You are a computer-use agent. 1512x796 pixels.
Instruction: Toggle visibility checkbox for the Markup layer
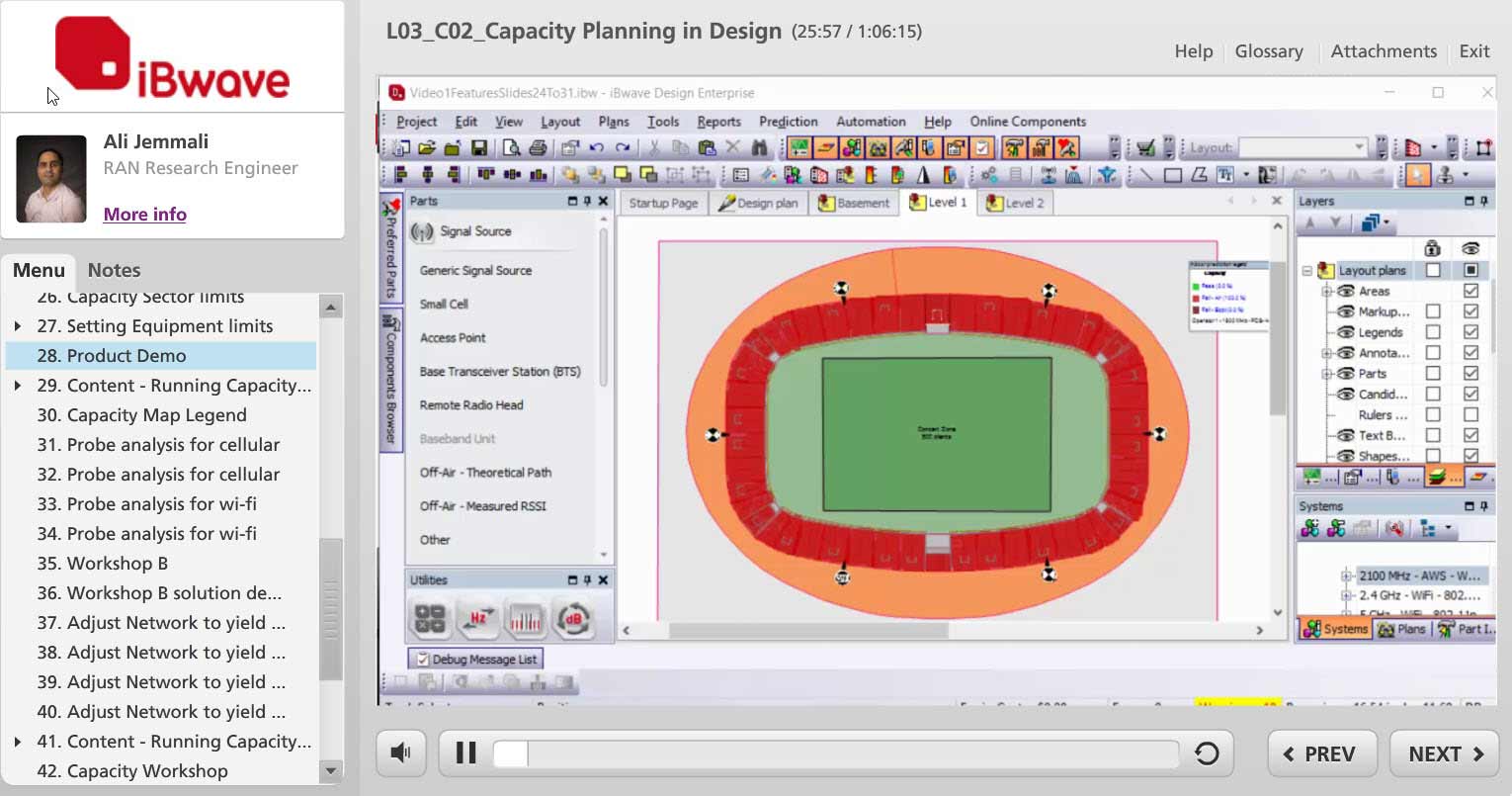point(1471,311)
